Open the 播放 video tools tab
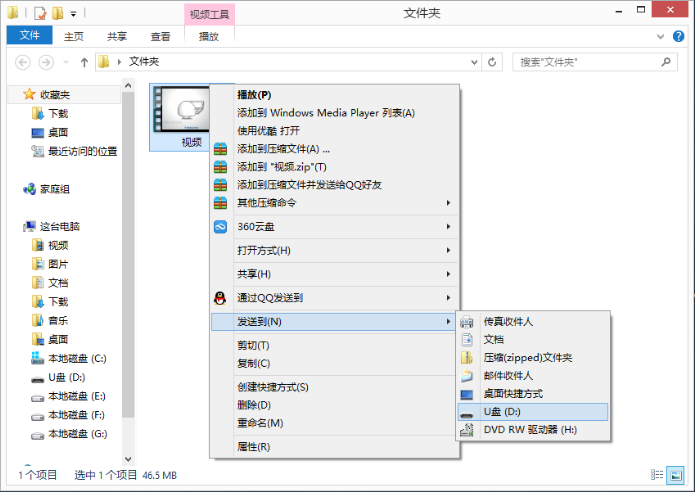The width and height of the screenshot is (695, 492). [x=209, y=36]
